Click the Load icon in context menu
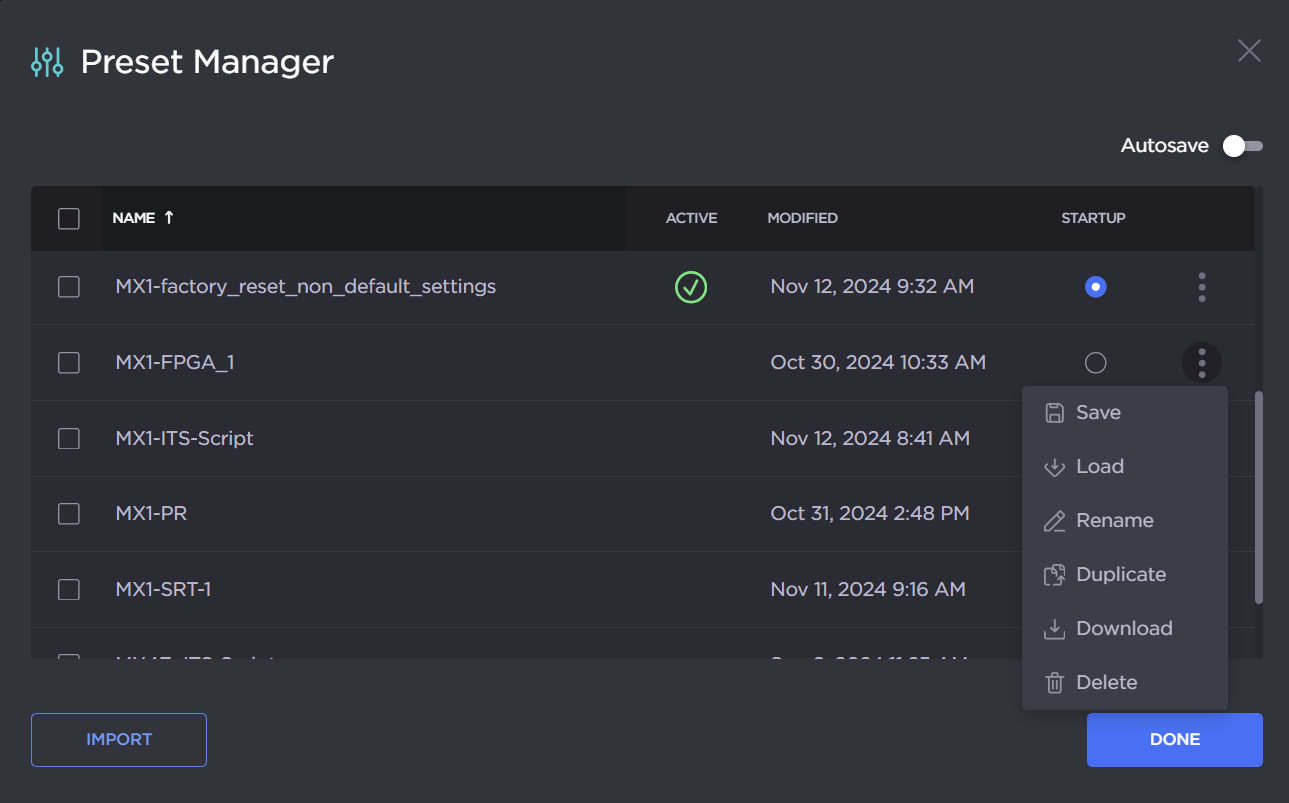 tap(1054, 467)
